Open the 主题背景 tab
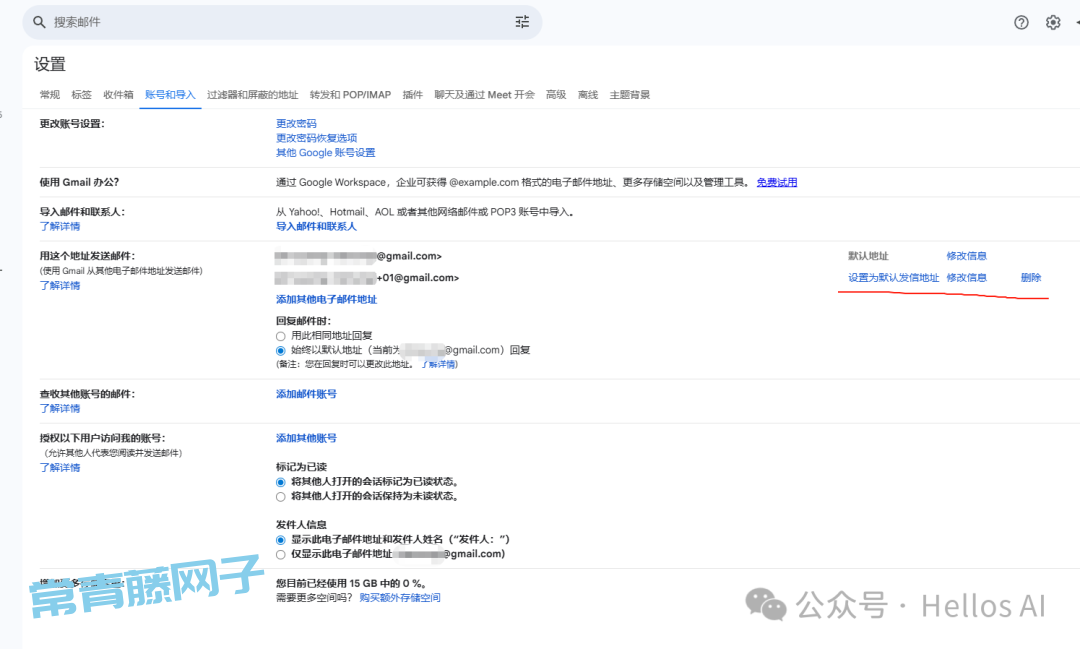1080x649 pixels. pos(630,95)
